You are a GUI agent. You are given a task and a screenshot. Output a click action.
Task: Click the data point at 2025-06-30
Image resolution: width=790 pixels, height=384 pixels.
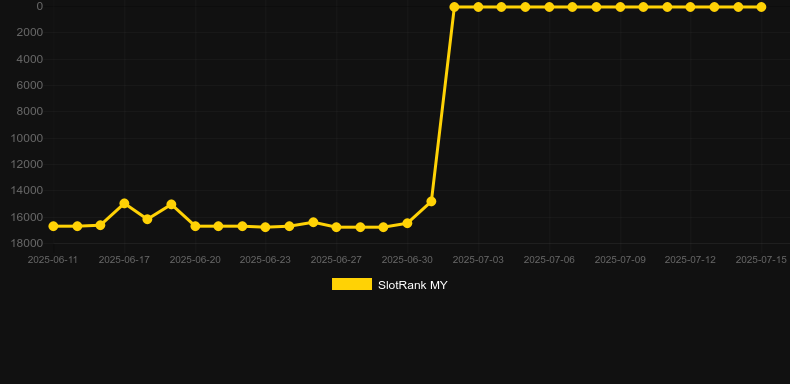[407, 223]
